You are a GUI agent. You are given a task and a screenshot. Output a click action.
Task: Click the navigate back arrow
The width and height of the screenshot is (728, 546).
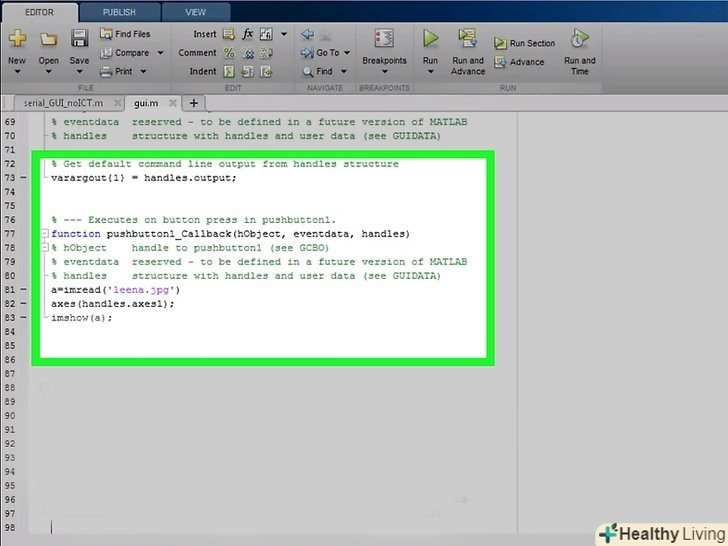click(307, 34)
